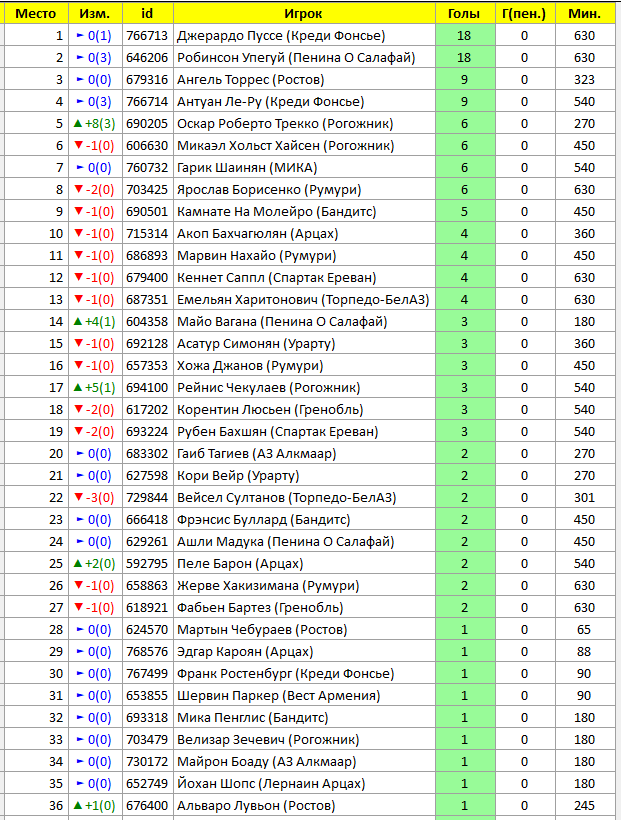Screen dimensions: 621x820
Task: Click the blue unchanged arrow for Гаиб Тагиев
Action: 80,453
